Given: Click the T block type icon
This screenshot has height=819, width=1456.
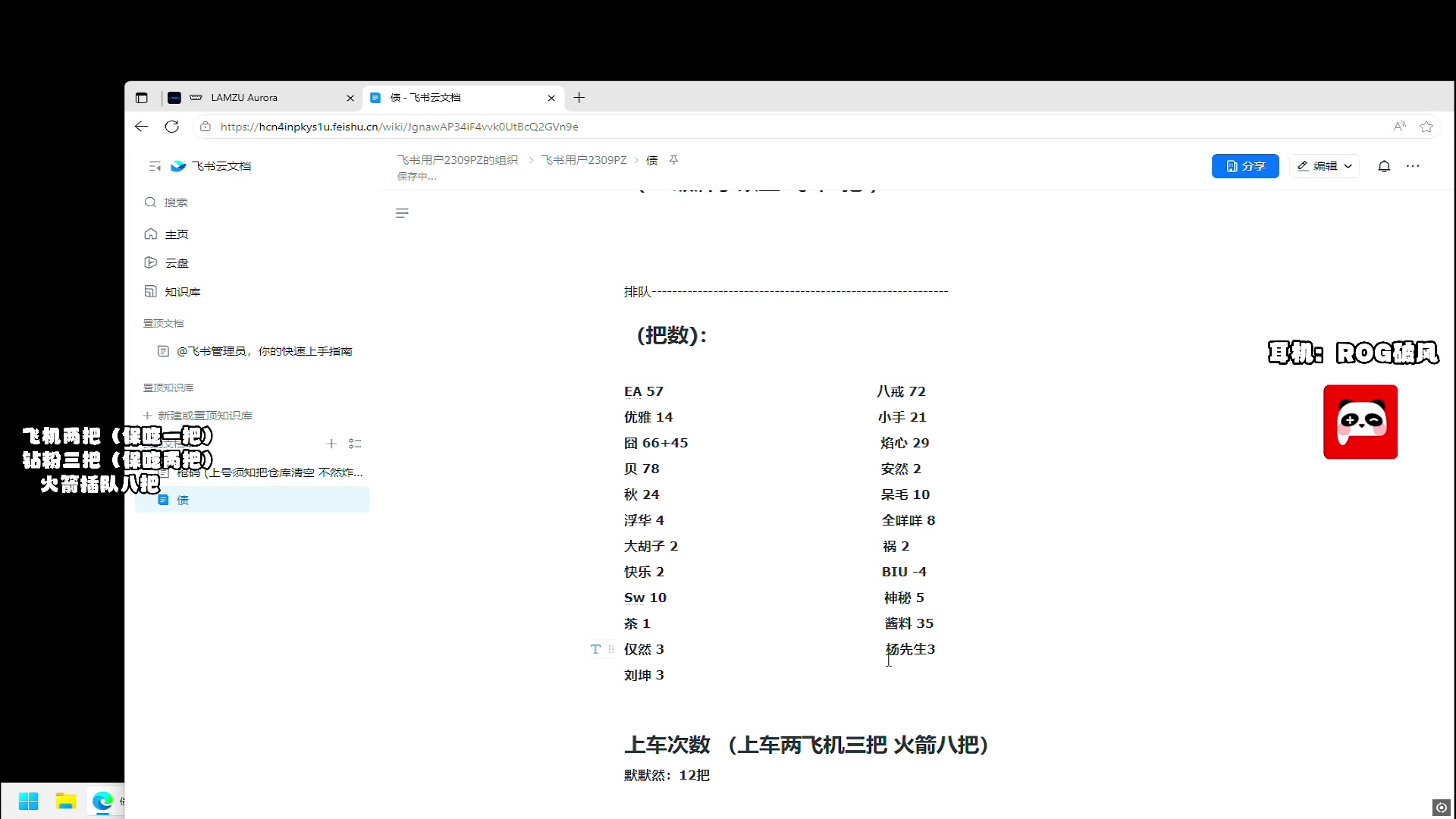Looking at the screenshot, I should (595, 649).
